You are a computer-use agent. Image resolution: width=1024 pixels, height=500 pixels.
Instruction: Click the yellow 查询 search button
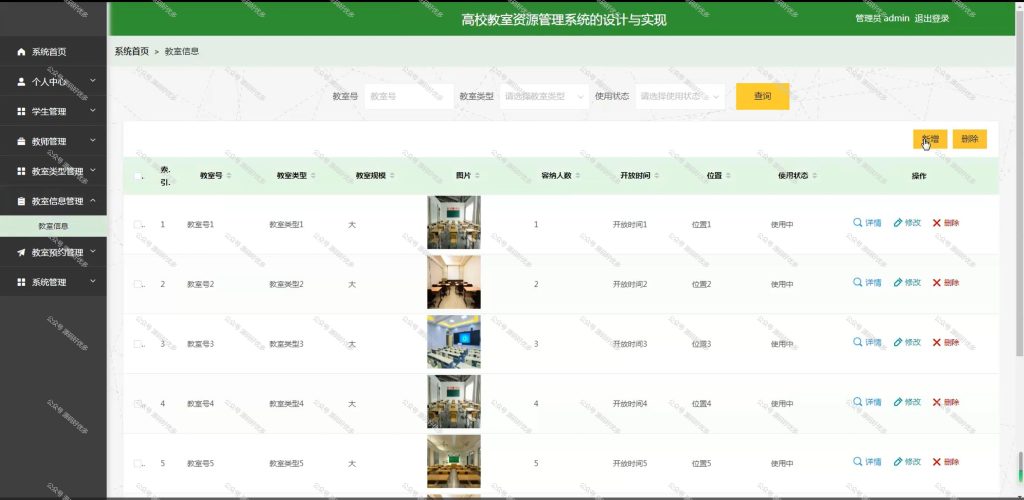762,96
